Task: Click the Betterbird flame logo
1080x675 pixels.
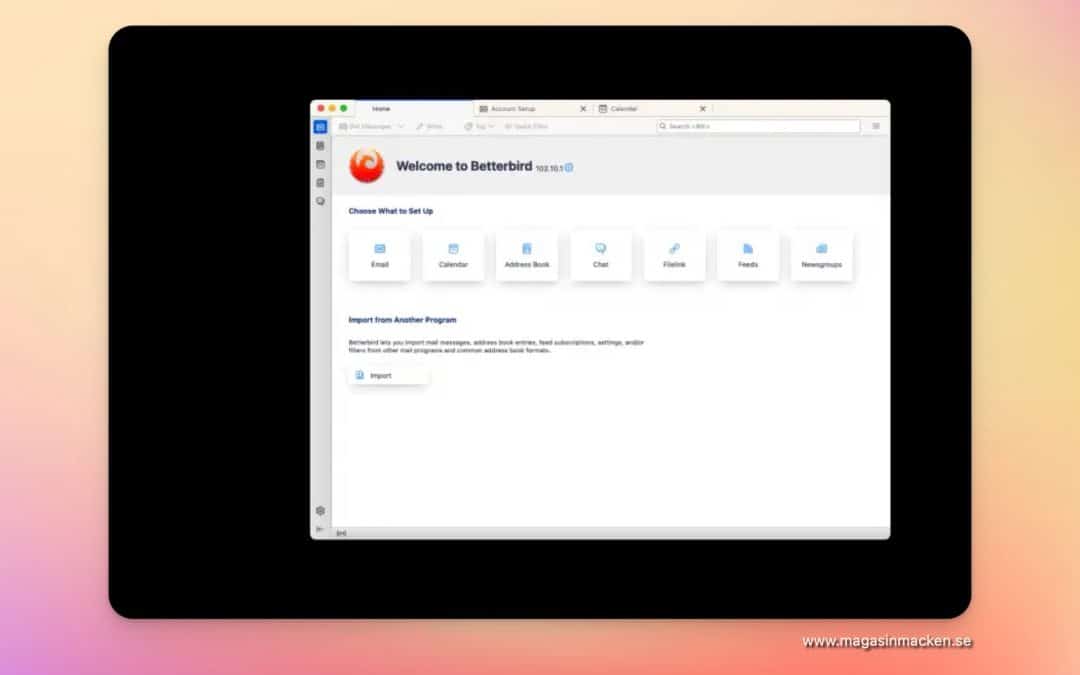Action: [x=366, y=166]
